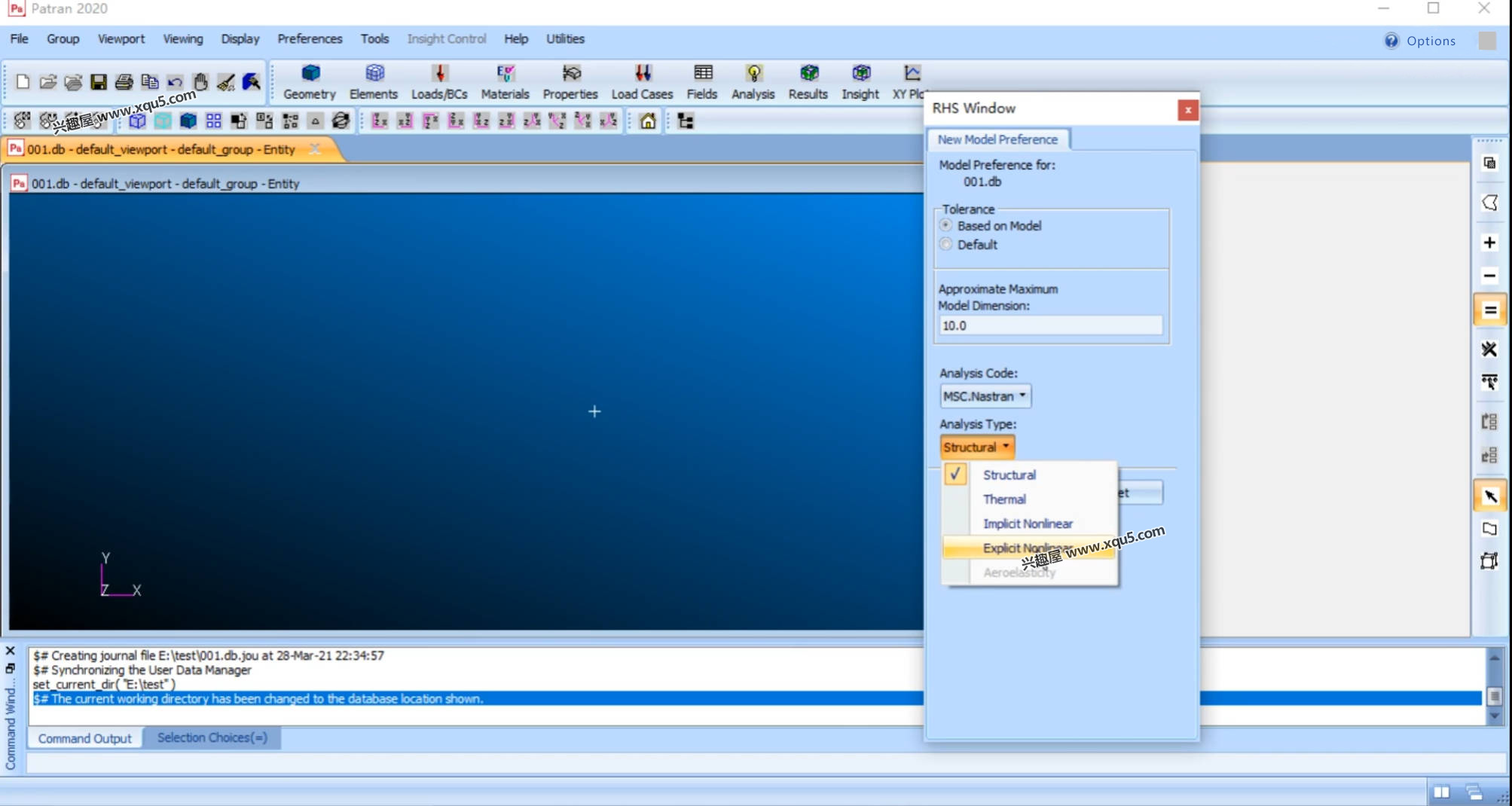Select the 001.db viewport document tab
1512x806 pixels.
[161, 149]
